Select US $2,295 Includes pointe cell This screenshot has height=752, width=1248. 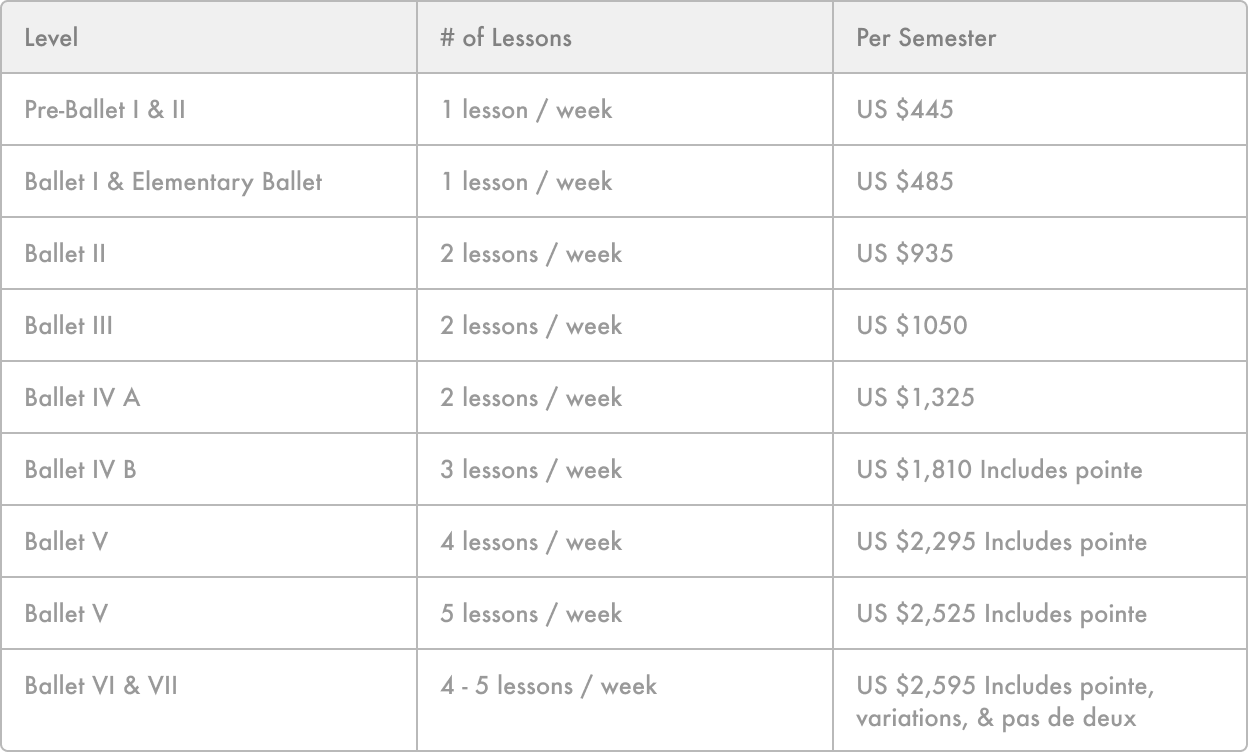1001,542
